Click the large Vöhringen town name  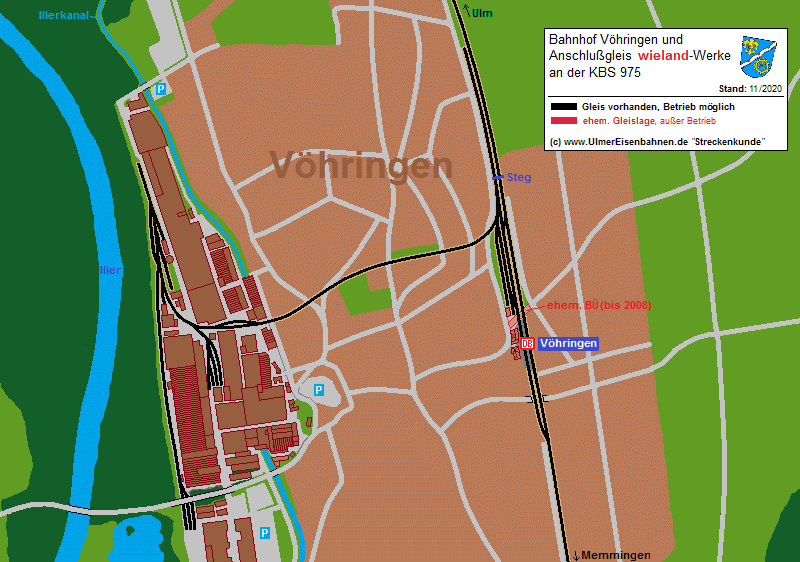[360, 166]
